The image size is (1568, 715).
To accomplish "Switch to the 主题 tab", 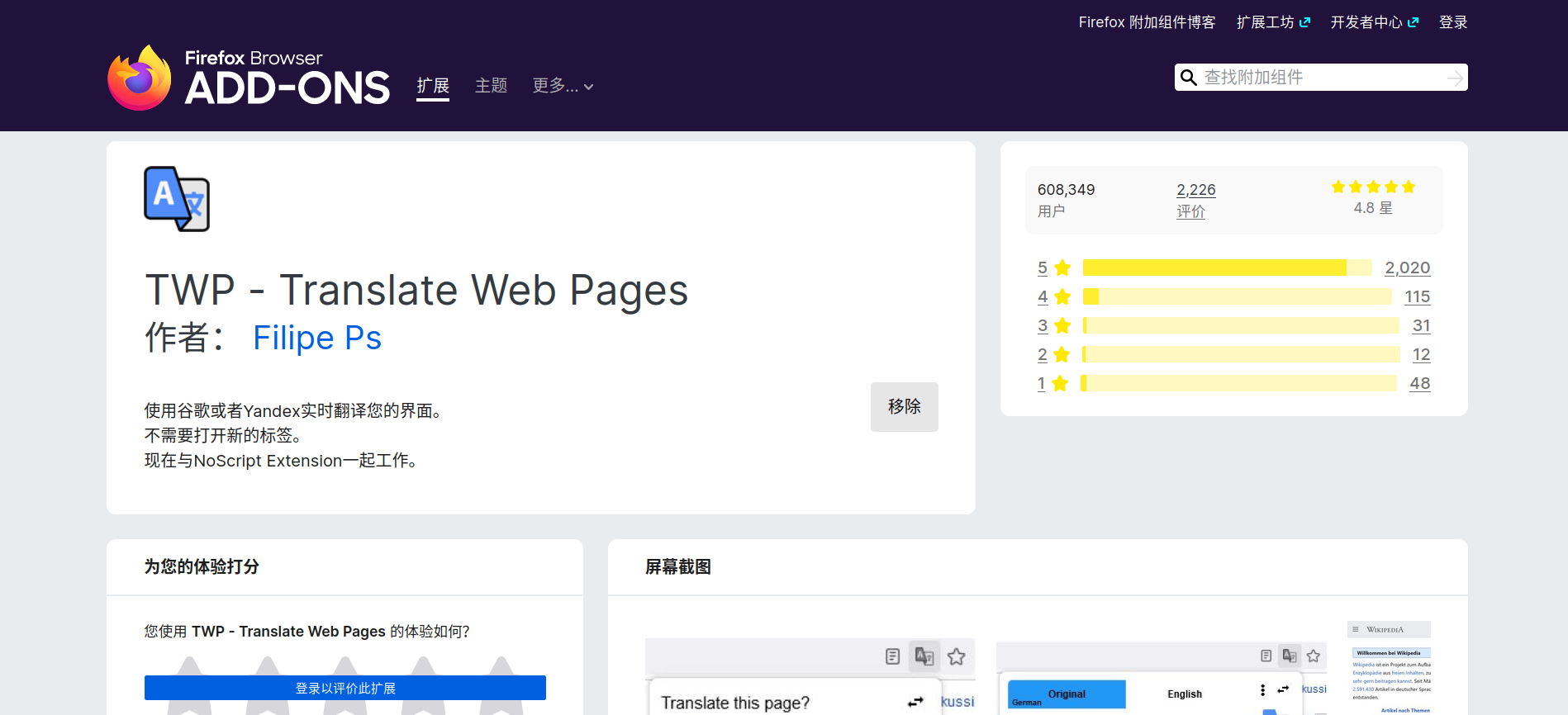I will click(x=491, y=86).
